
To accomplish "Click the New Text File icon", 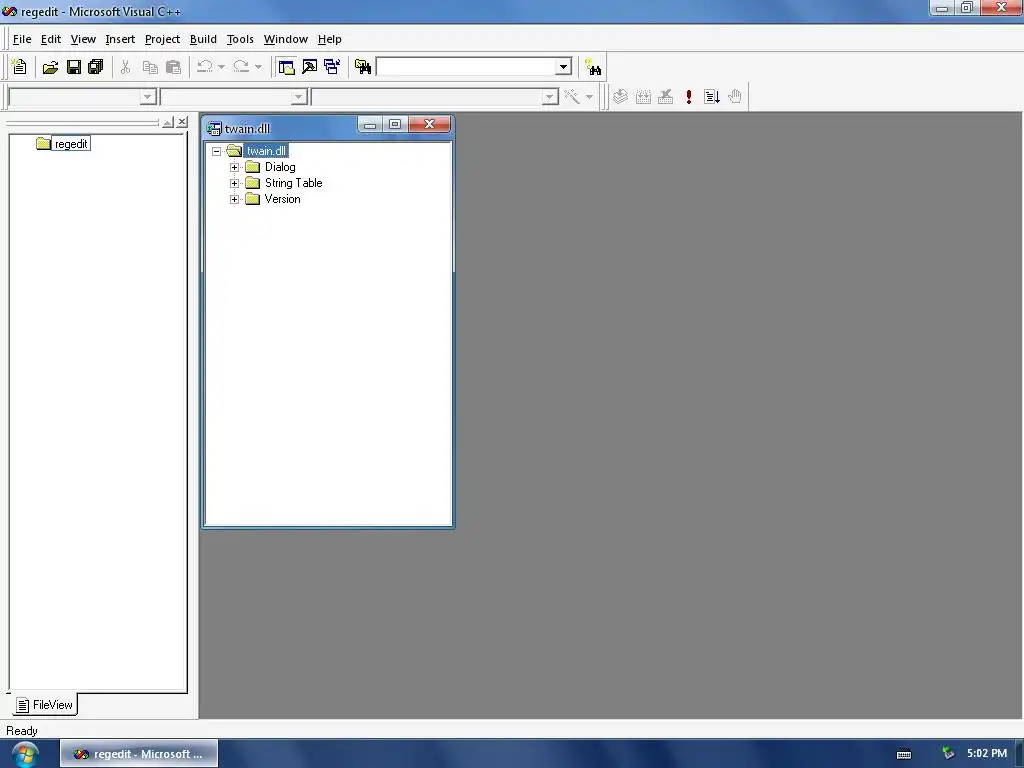I will click(x=20, y=67).
